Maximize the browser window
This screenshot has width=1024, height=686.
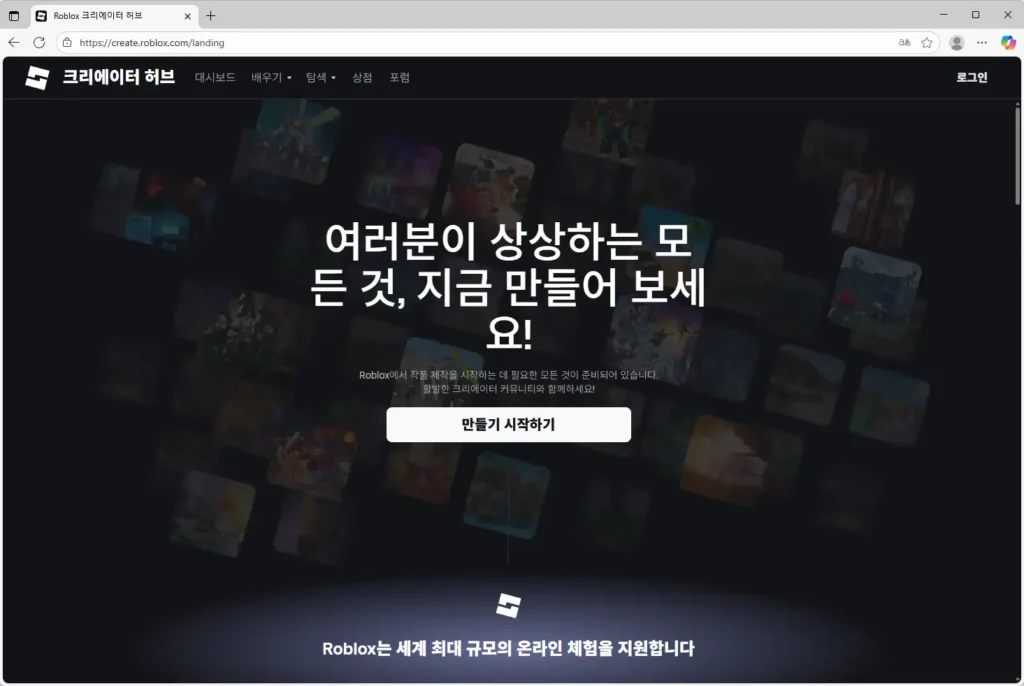tap(976, 14)
